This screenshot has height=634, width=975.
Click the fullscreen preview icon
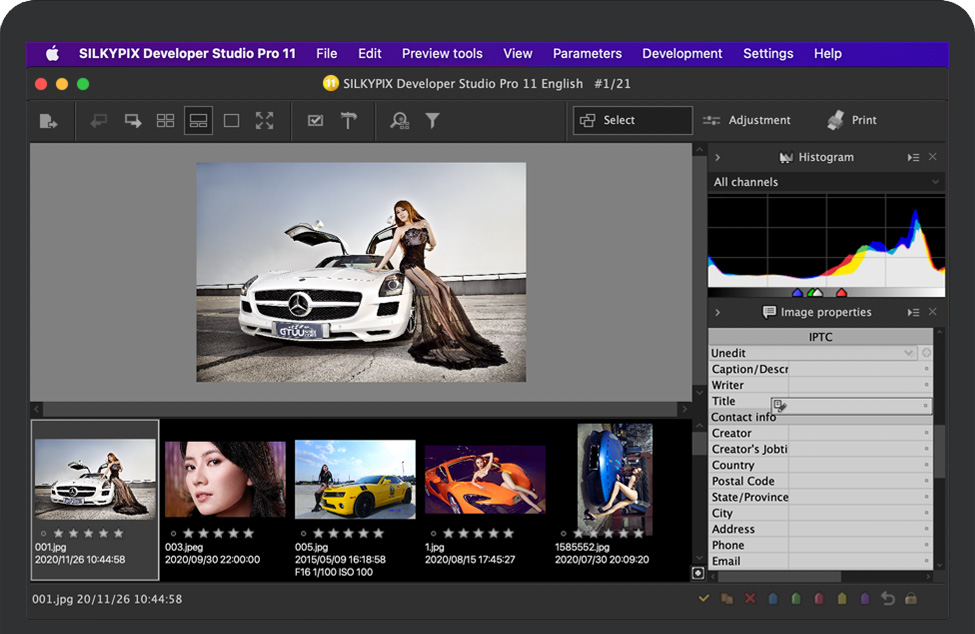[x=264, y=121]
